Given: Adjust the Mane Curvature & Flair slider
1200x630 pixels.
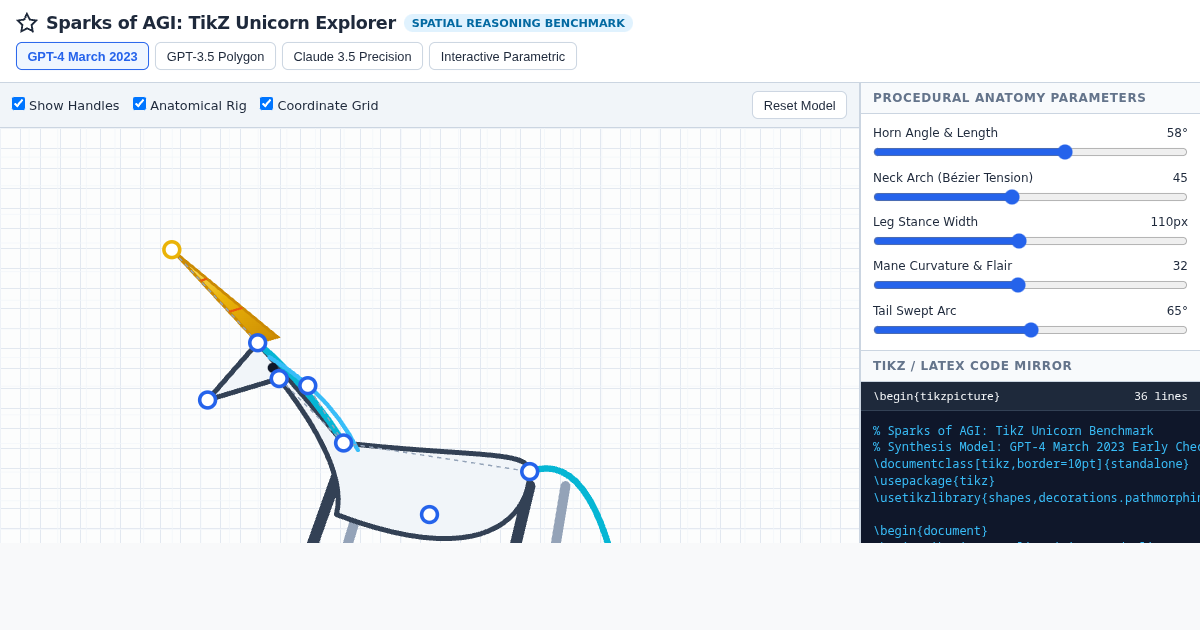Looking at the screenshot, I should [x=1030, y=285].
